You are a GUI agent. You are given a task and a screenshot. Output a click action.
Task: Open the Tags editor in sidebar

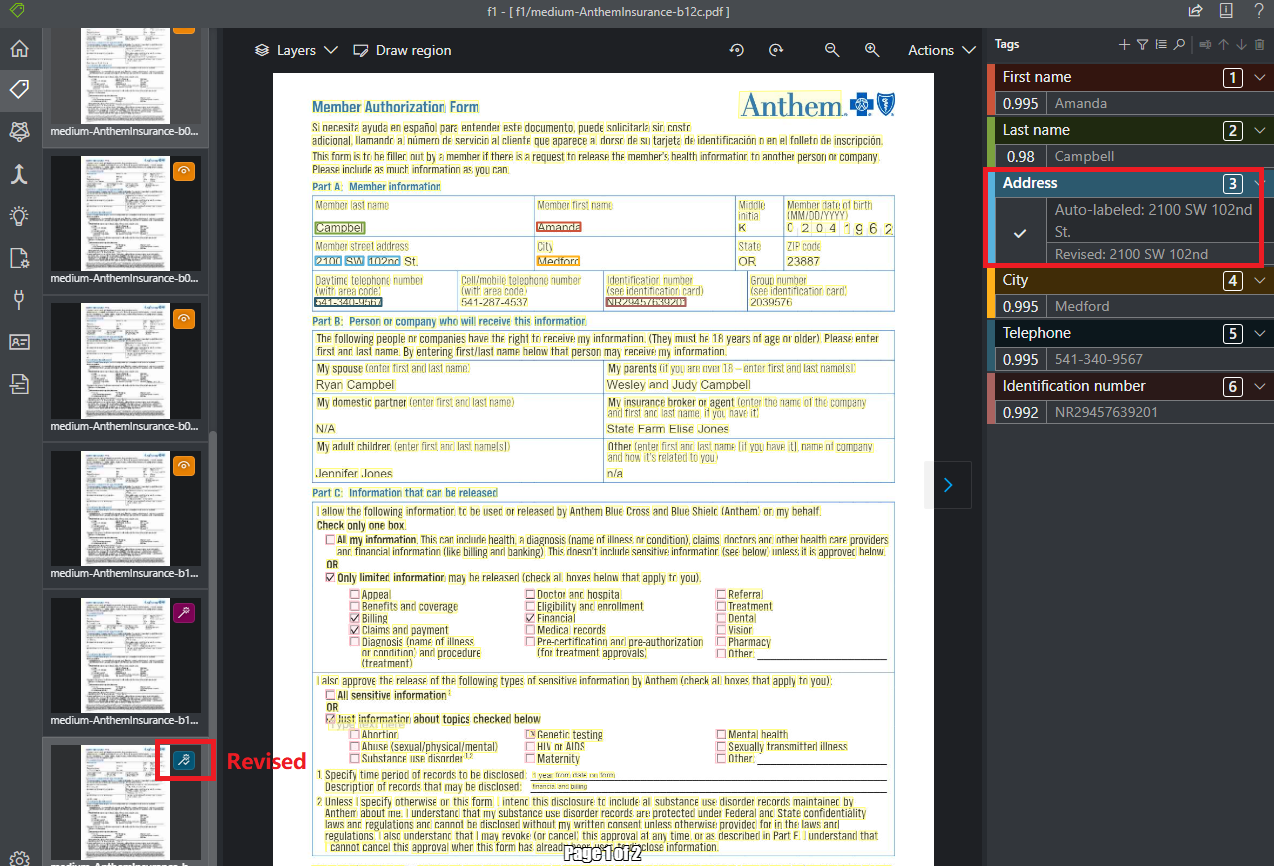point(19,89)
